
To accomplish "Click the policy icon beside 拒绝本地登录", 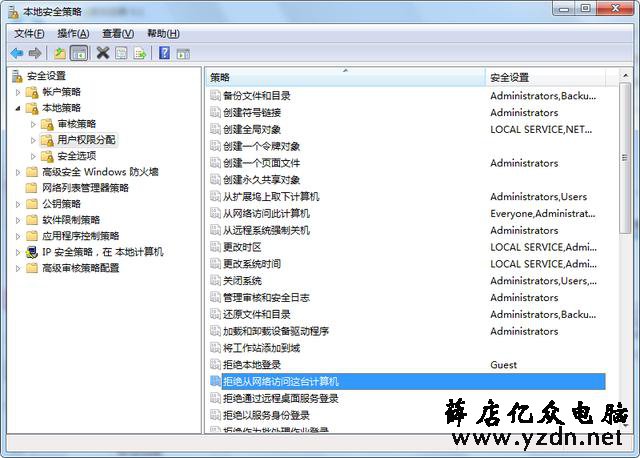I will pyautogui.click(x=215, y=365).
